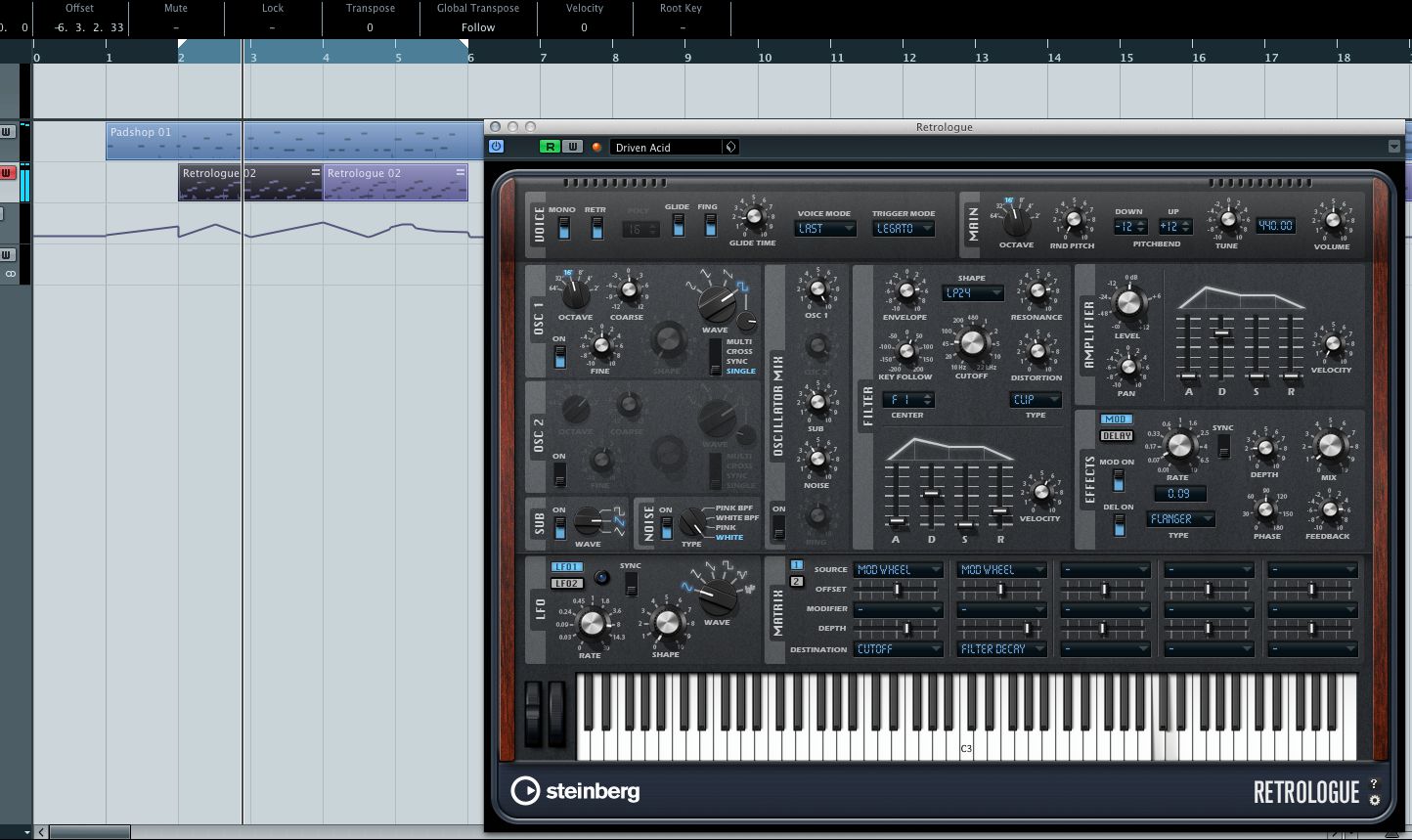Open the matrix Destination dropdown FILTER DECAY

1002,649
